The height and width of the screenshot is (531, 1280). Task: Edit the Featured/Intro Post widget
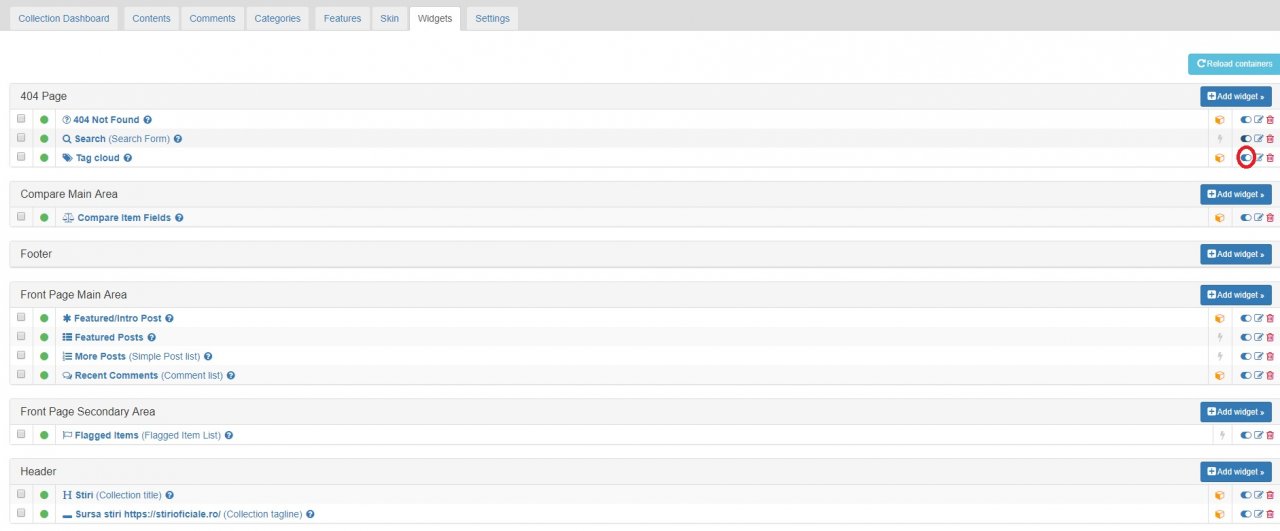point(1259,319)
